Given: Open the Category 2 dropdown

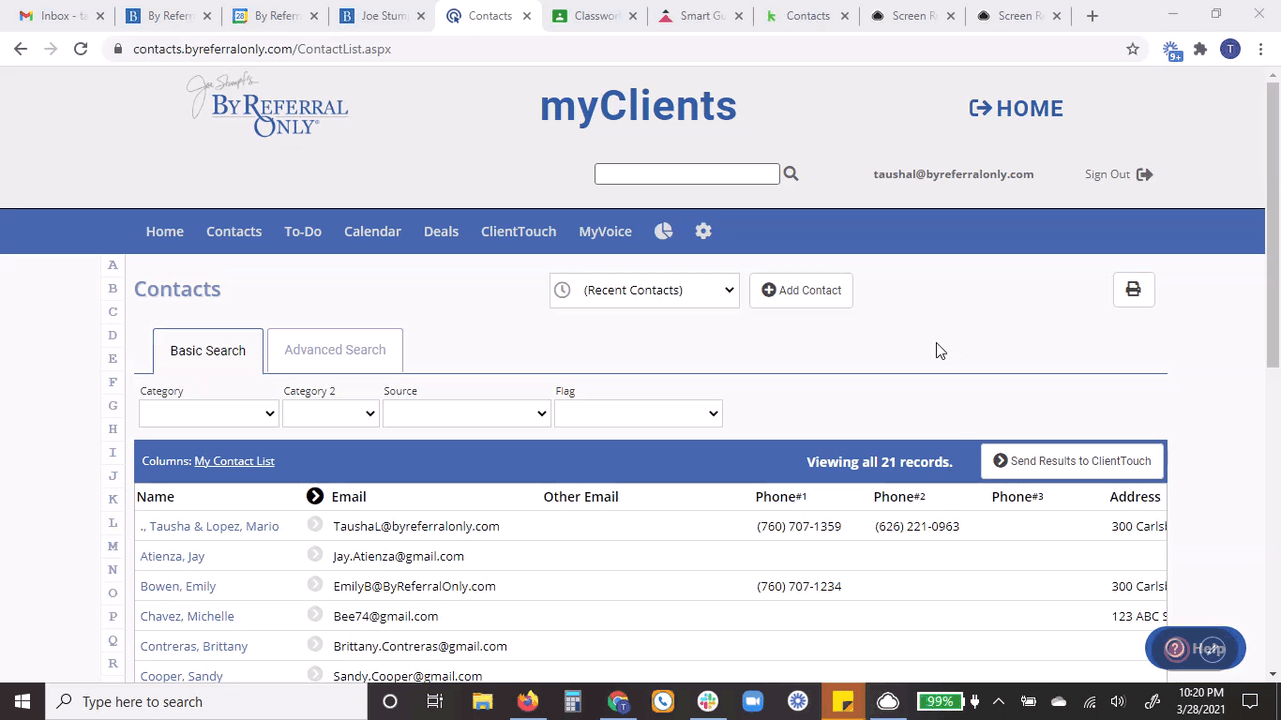Looking at the screenshot, I should point(331,413).
